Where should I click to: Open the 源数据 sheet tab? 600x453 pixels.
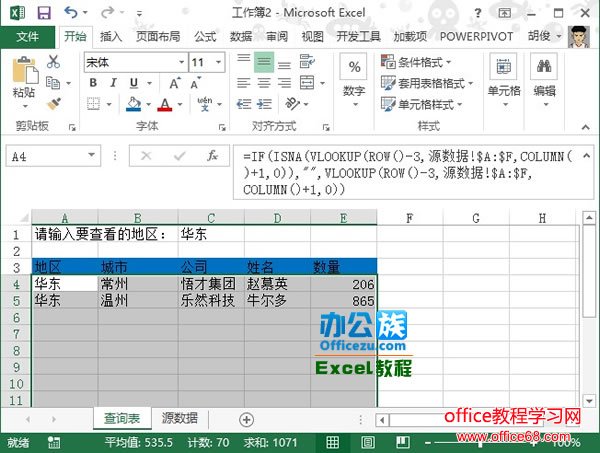coord(179,418)
